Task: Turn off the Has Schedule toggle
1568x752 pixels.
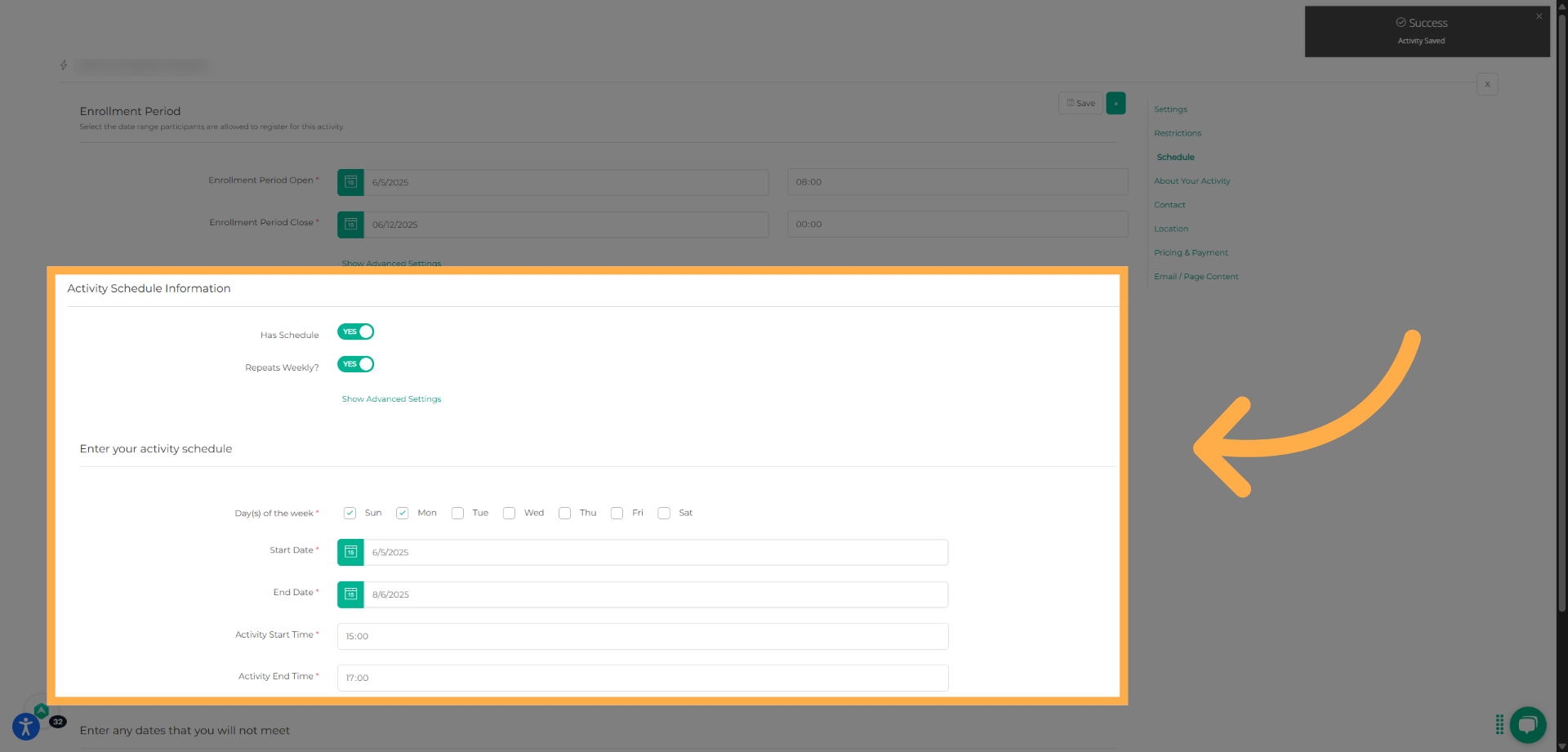Action: click(x=355, y=332)
